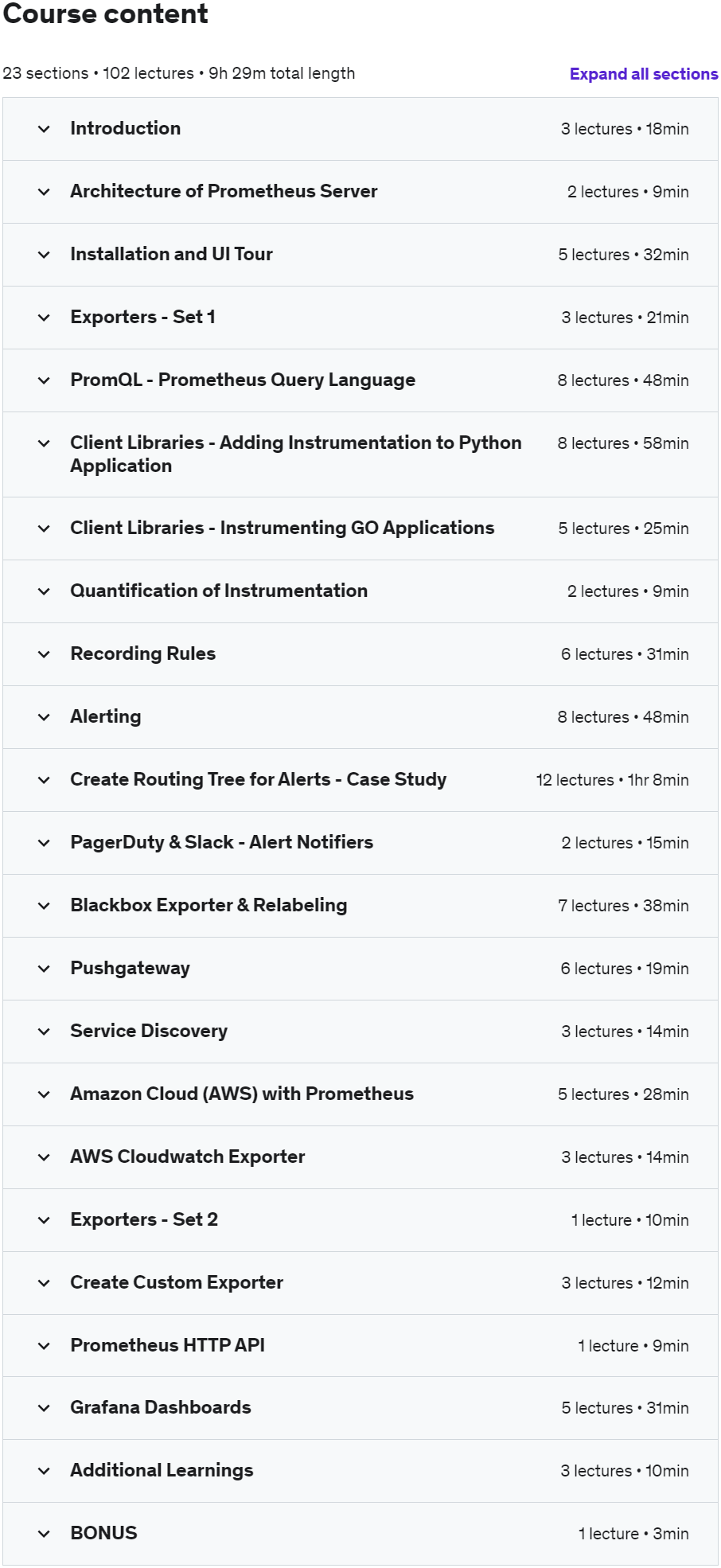Open the Create Custom Exporter chevron
Screen dimensions: 721x1568
[x=44, y=1283]
